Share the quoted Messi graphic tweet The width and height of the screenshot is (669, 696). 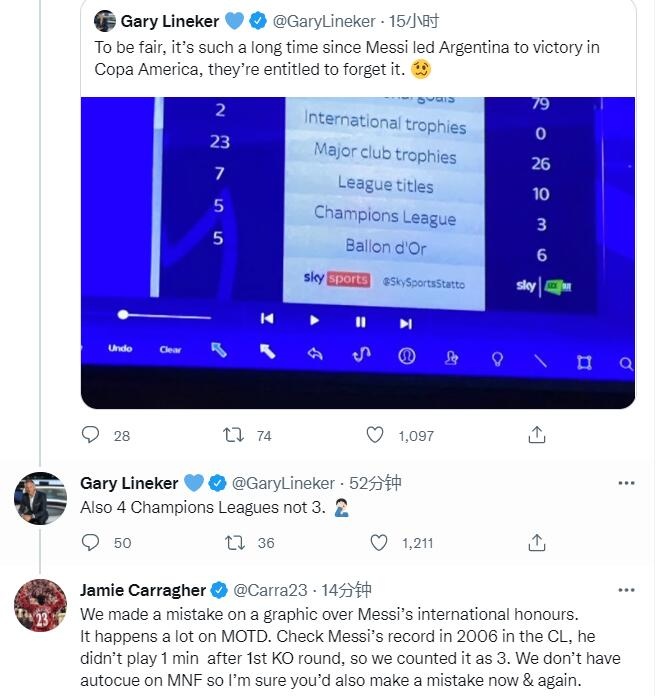point(537,435)
